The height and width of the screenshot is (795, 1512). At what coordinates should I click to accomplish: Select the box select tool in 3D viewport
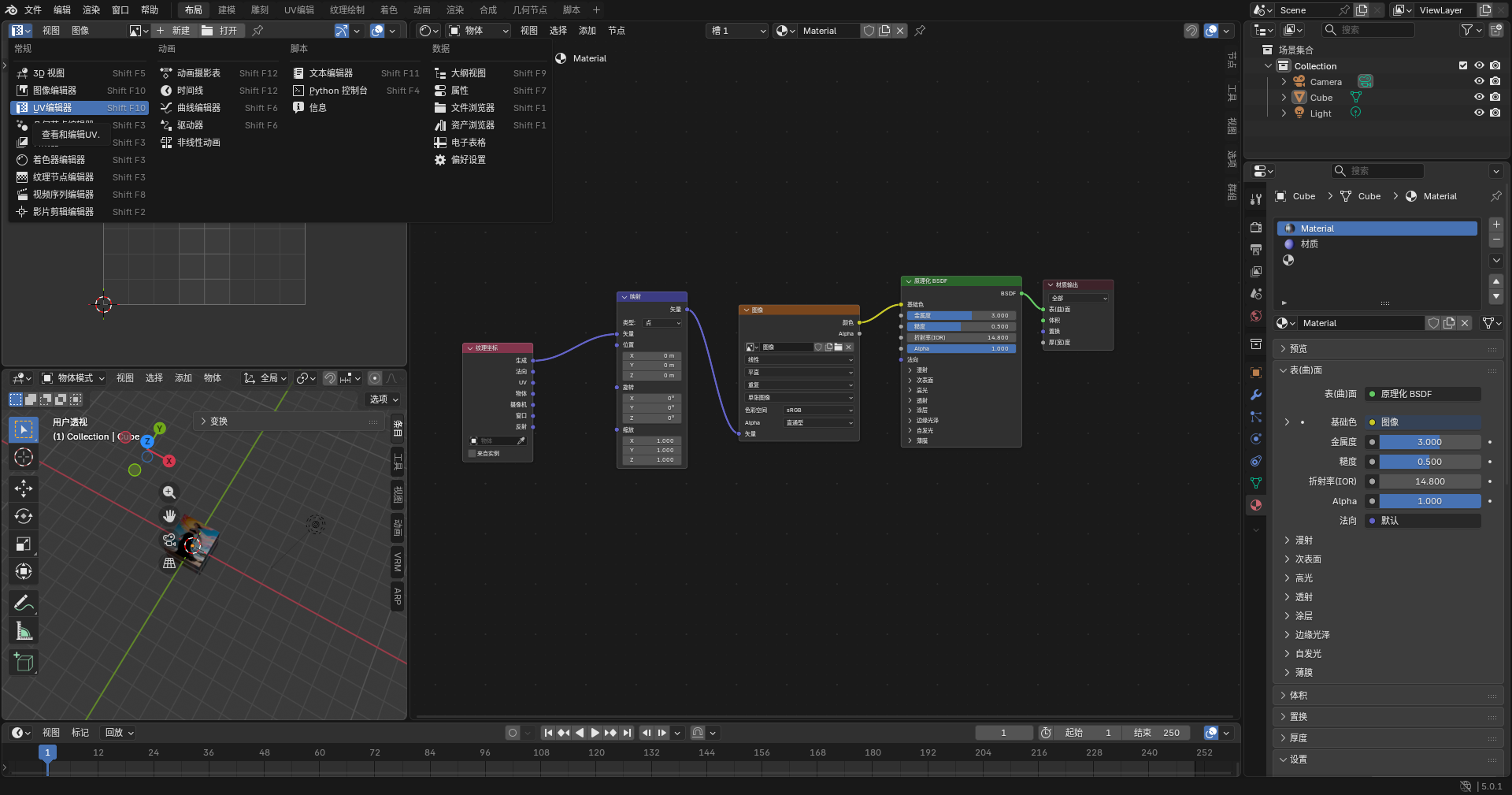(24, 429)
